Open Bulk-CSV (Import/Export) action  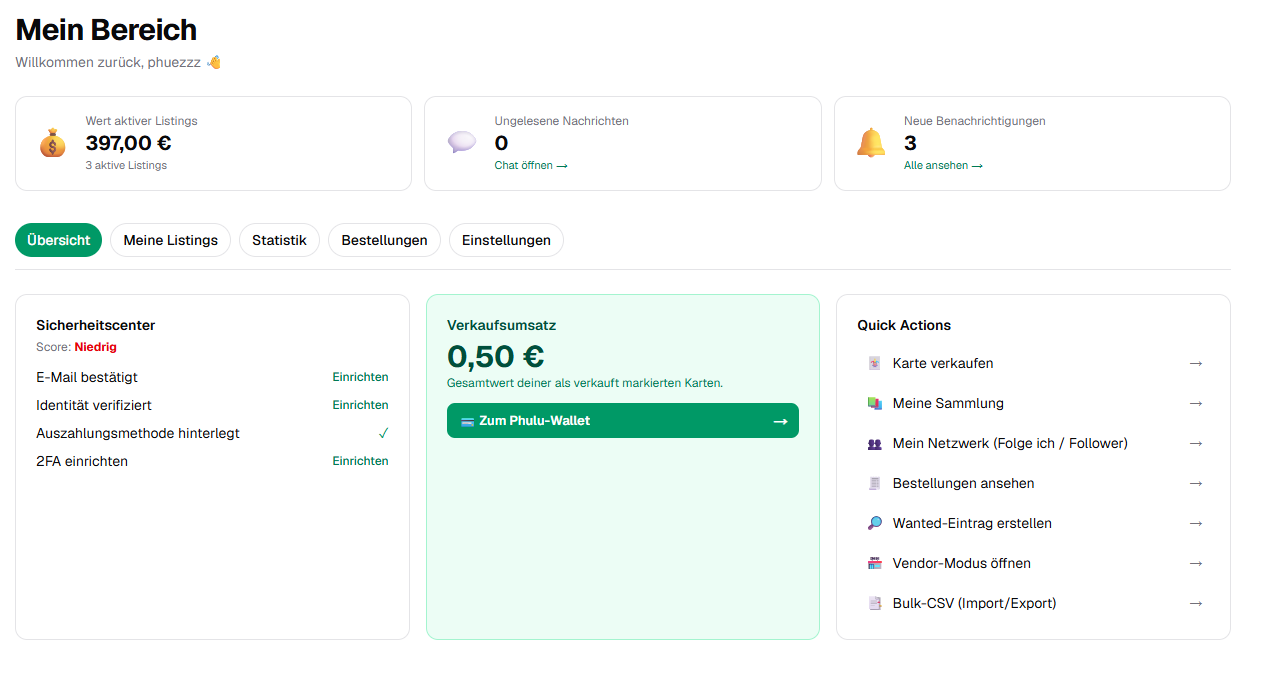pos(1034,603)
